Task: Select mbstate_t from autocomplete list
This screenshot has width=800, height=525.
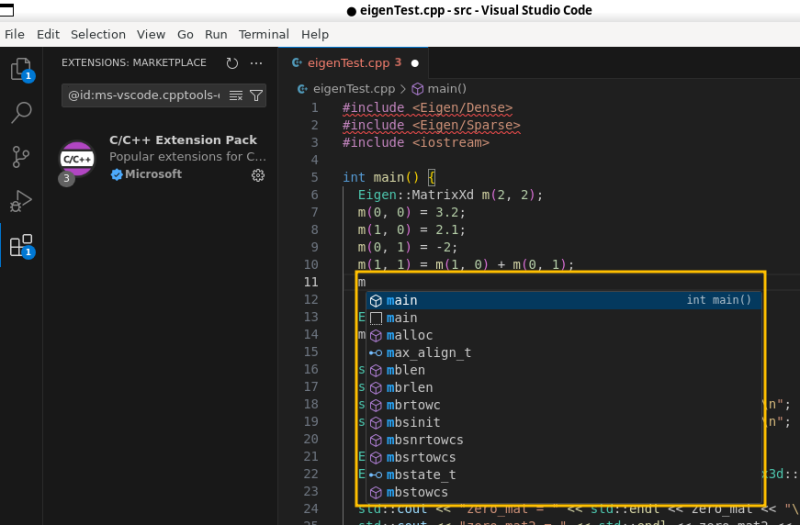Action: coord(564,475)
